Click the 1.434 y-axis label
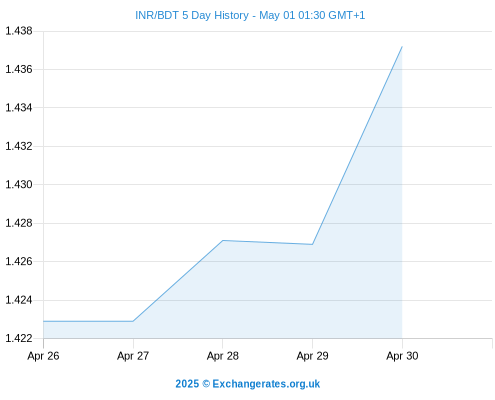The image size is (495, 400). point(19,108)
